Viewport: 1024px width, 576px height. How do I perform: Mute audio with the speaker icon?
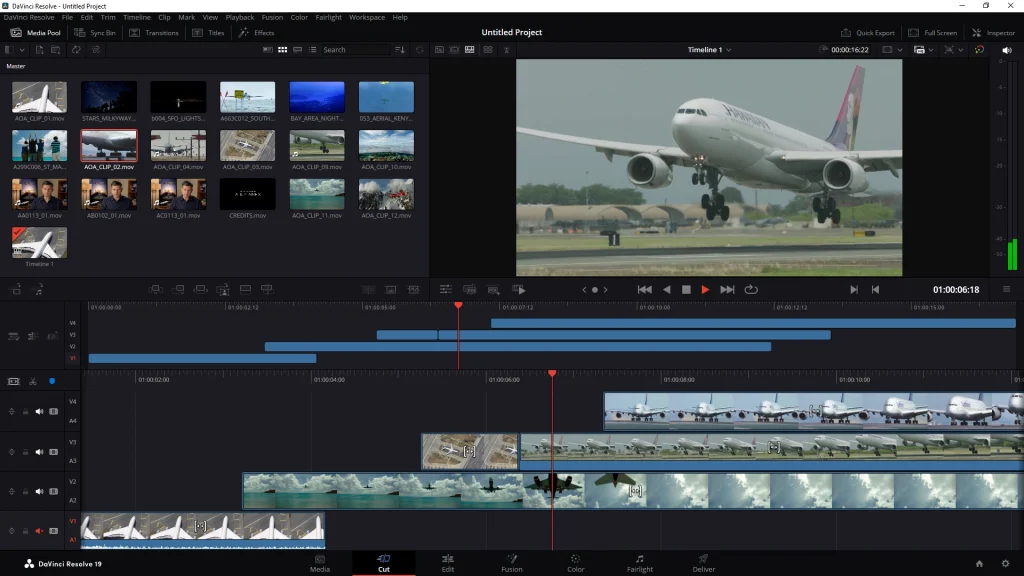(x=1007, y=50)
